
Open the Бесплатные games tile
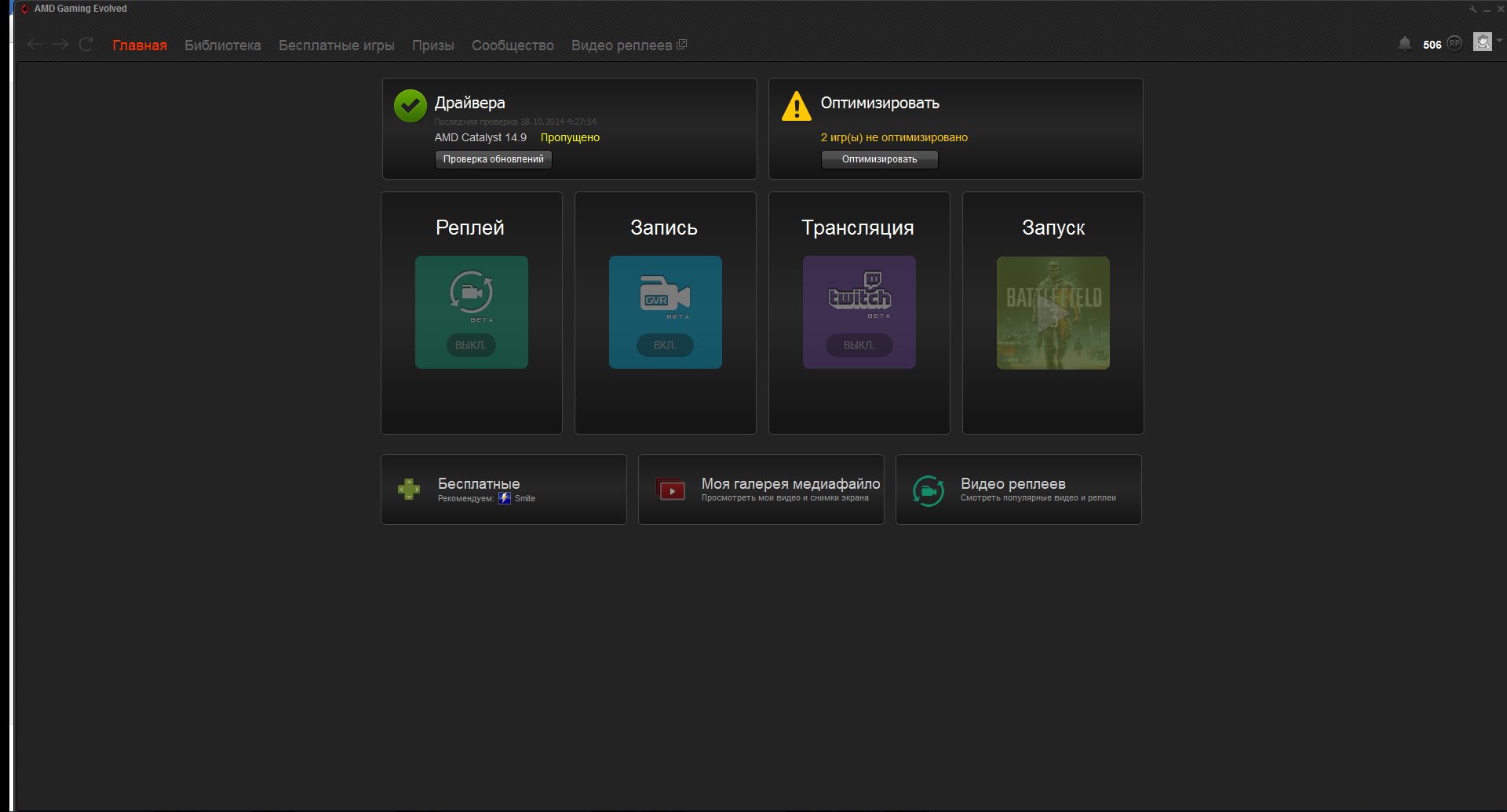pyautogui.click(x=504, y=490)
